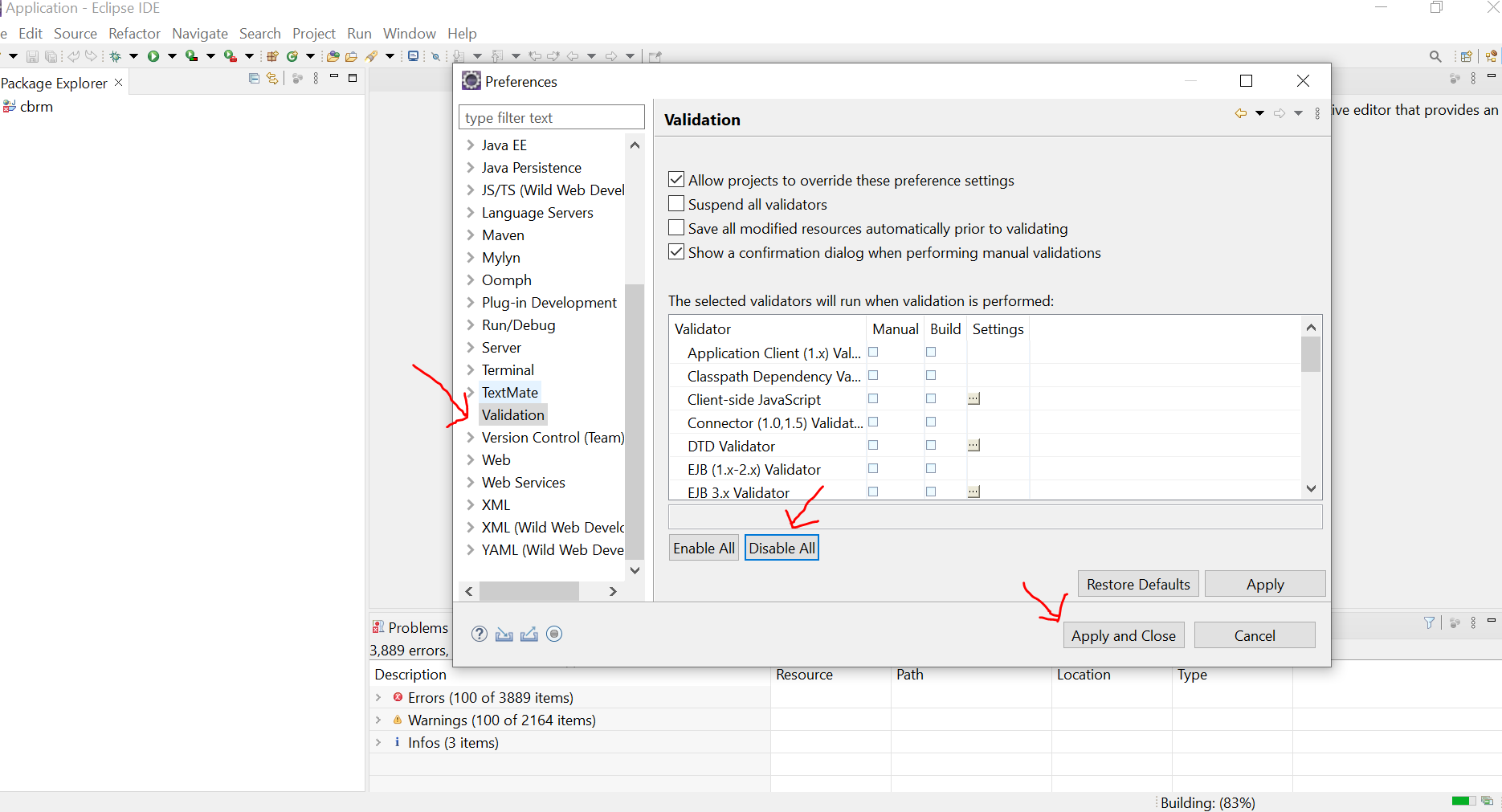
Task: Click the New Java Package icon
Action: (x=272, y=56)
